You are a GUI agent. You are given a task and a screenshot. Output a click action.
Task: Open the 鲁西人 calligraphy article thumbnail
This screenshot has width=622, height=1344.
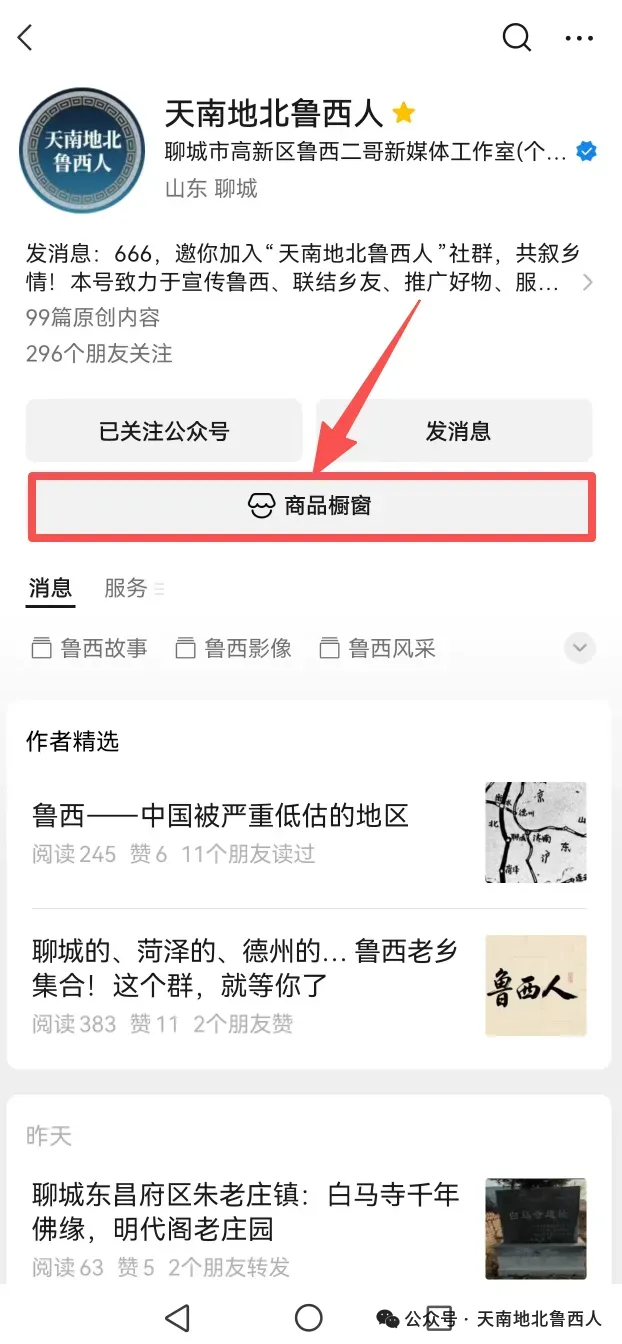pos(536,986)
